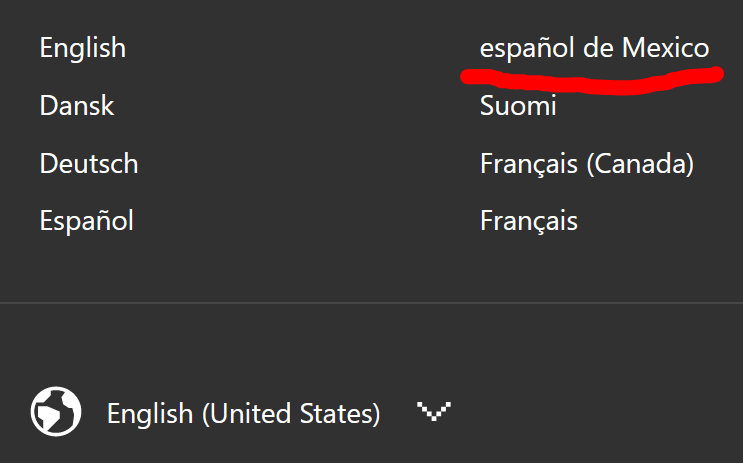
Task: Select the Finnish option Suomi
Action: [518, 105]
